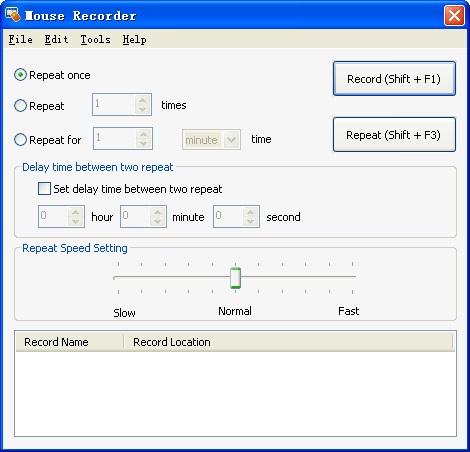Viewport: 470px width, 452px height.
Task: Click the Normal speed label
Action: point(235,311)
